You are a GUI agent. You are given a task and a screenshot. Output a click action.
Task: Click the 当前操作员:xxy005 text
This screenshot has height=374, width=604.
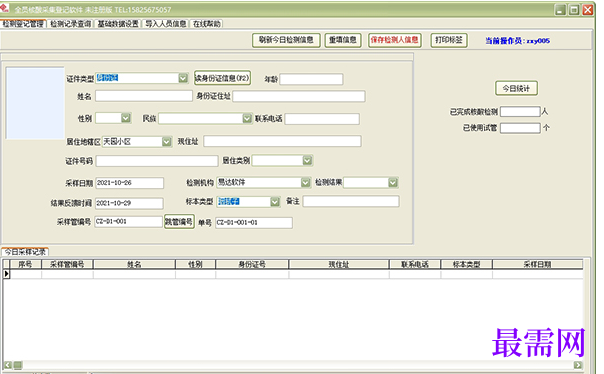click(517, 41)
